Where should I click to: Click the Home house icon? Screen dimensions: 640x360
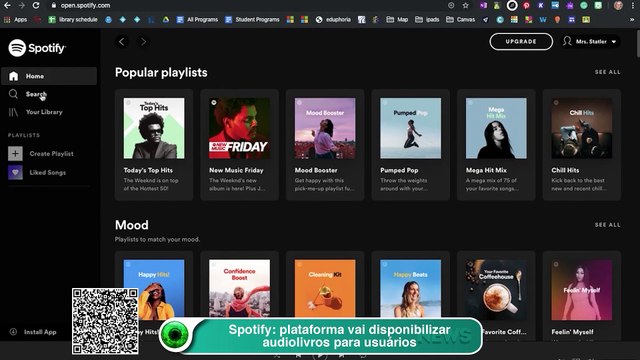pos(13,76)
